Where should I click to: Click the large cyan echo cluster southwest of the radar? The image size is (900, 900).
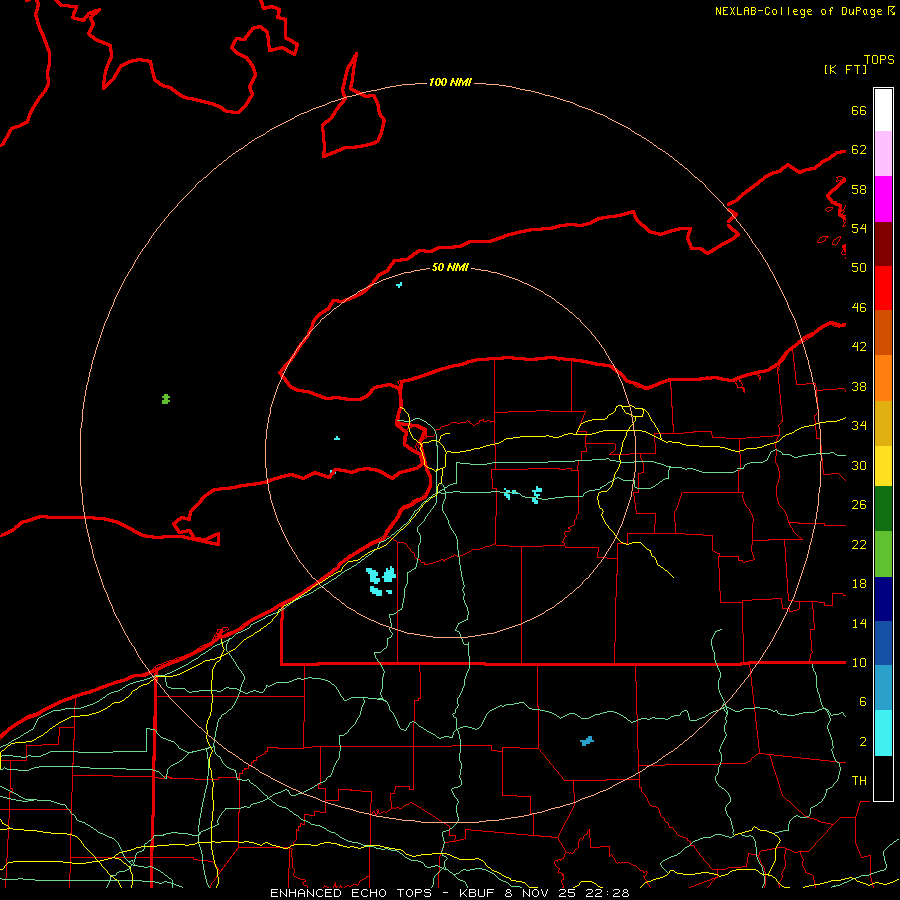tap(381, 581)
